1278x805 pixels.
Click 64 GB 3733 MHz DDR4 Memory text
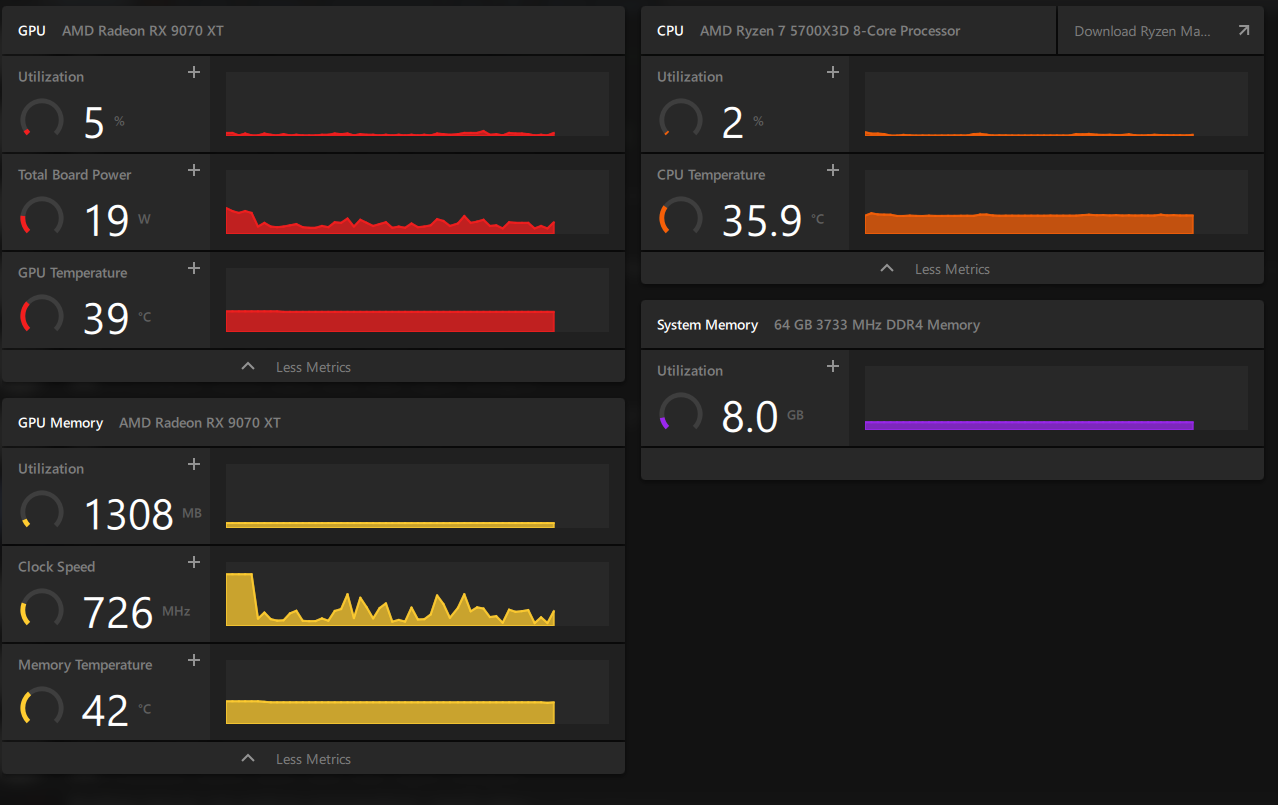pos(877,325)
